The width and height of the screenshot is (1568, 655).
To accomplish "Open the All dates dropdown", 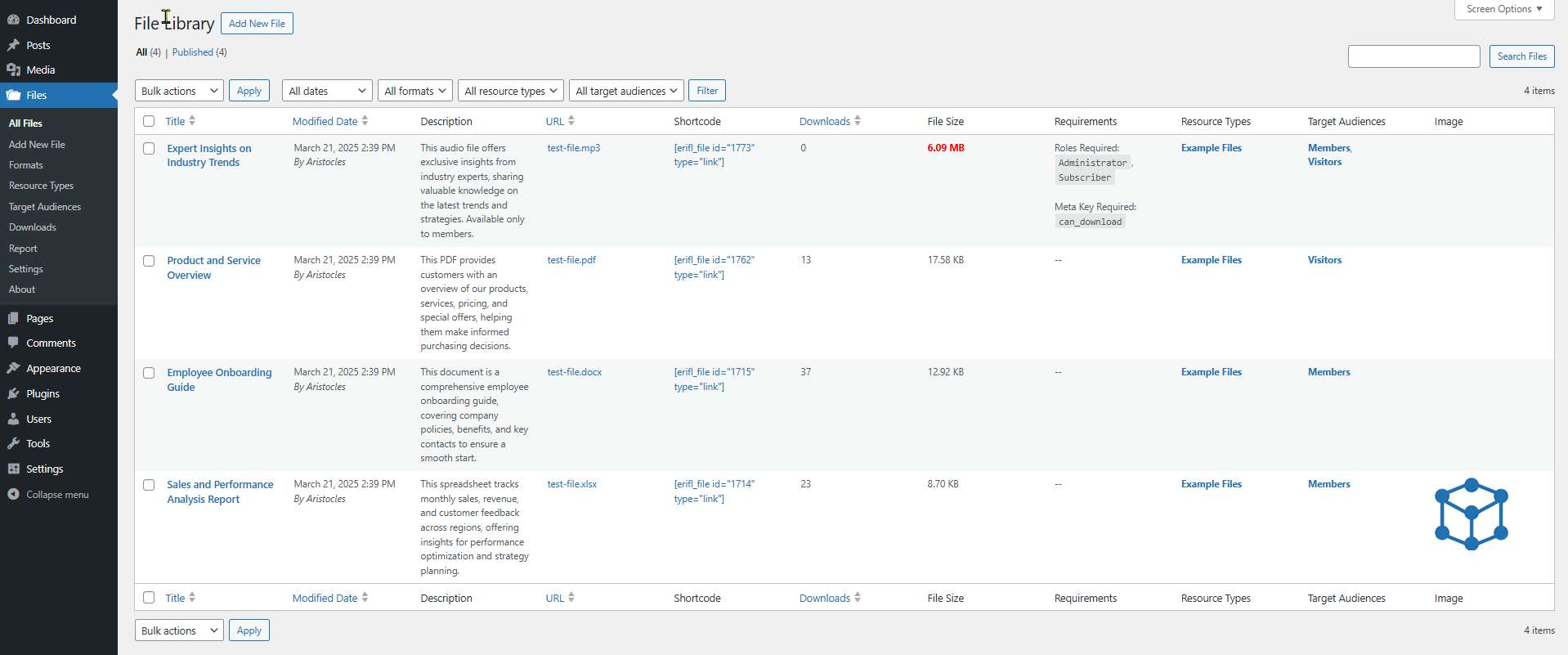I will point(327,91).
